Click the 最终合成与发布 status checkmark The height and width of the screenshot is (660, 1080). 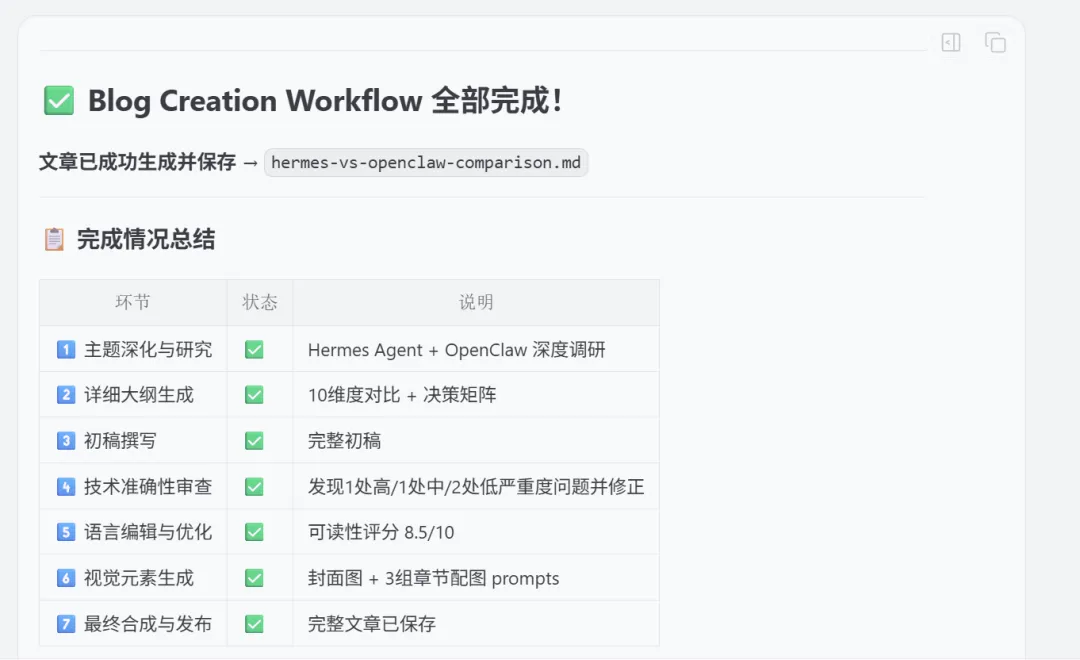tap(254, 624)
